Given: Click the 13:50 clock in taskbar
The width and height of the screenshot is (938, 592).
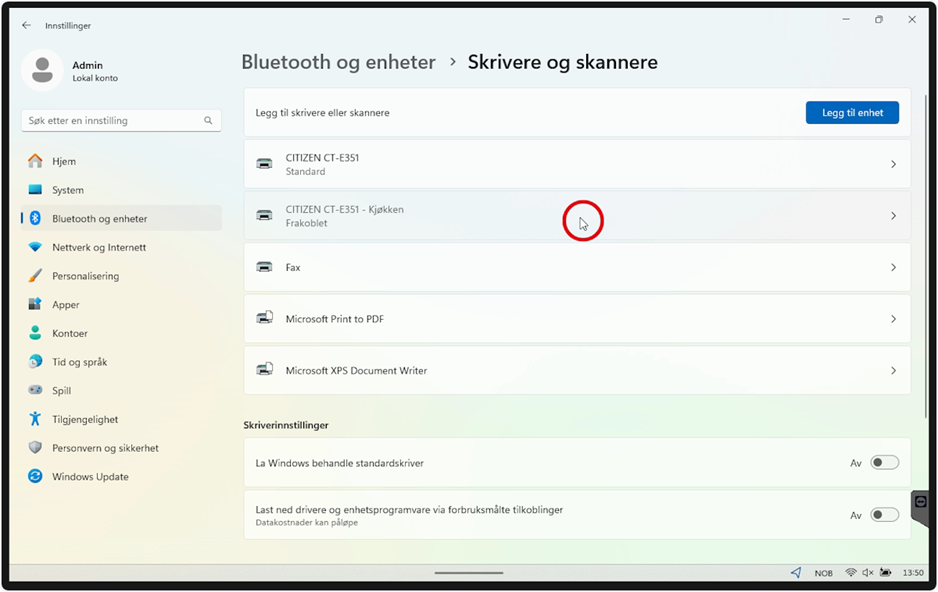Looking at the screenshot, I should tap(913, 573).
